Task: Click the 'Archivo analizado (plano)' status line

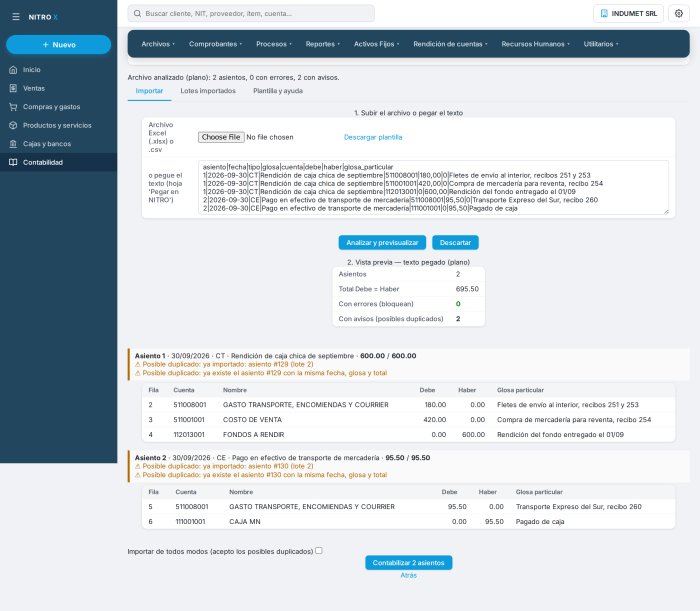Action: tap(233, 78)
